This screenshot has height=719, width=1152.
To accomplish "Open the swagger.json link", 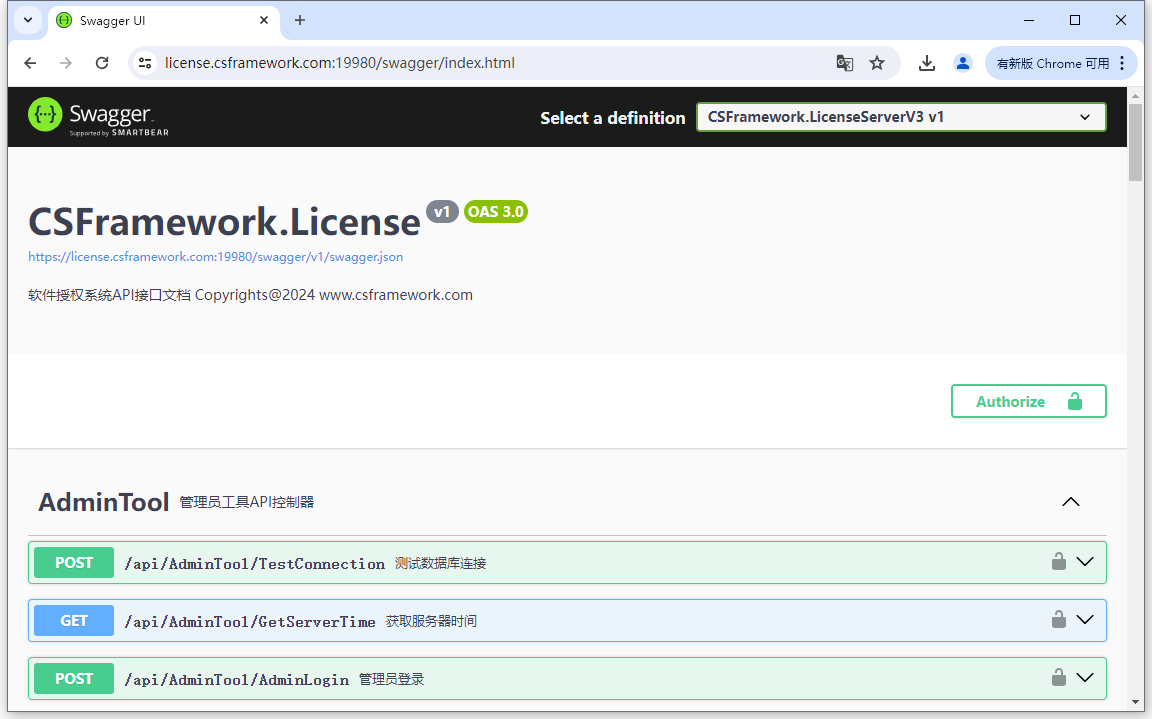I will point(215,257).
